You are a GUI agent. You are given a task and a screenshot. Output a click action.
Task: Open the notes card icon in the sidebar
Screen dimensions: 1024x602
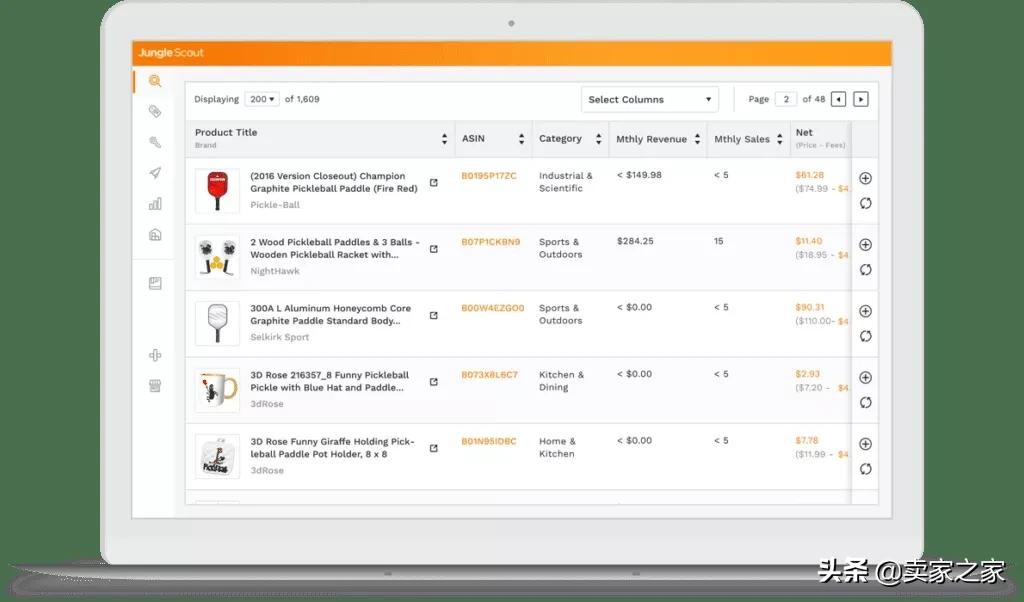(x=154, y=283)
